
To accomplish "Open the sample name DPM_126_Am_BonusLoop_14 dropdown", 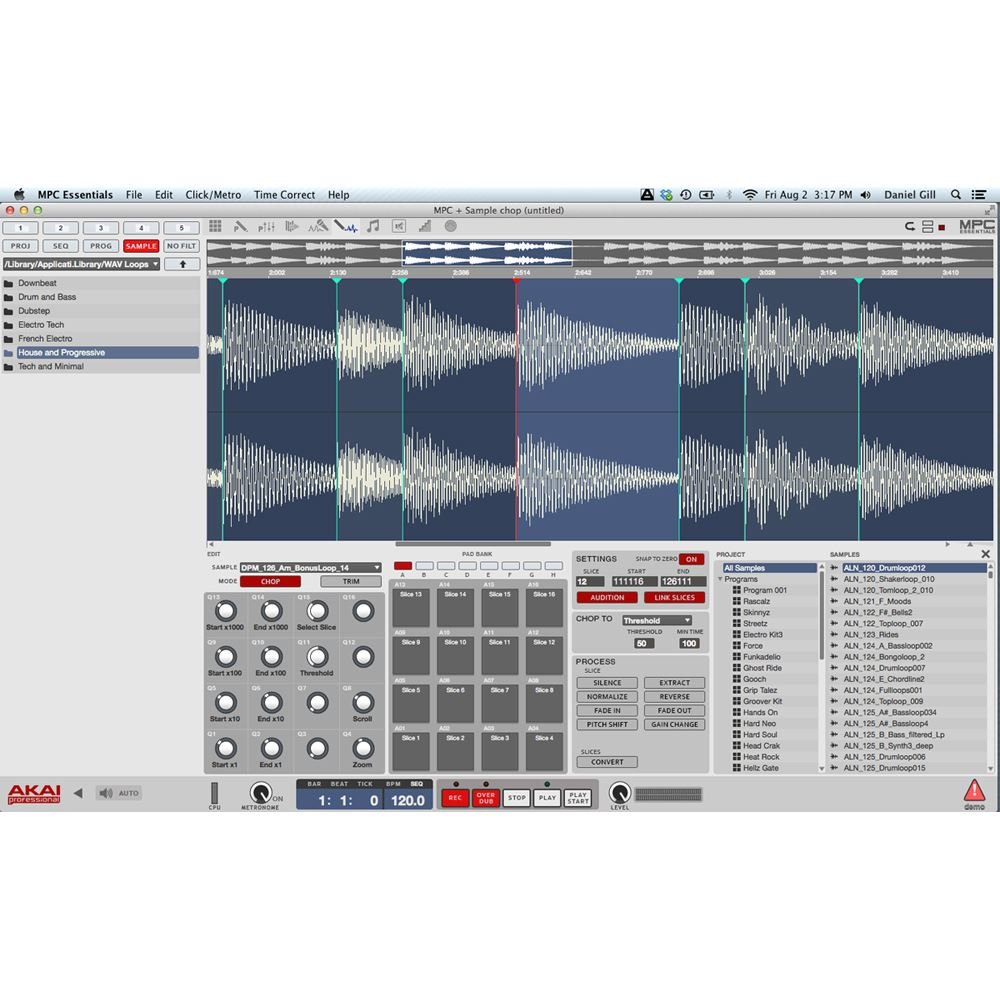I will tap(310, 567).
